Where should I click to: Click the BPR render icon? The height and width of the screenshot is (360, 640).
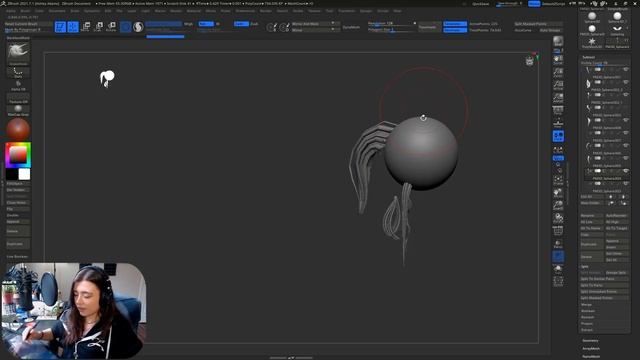coord(558,42)
